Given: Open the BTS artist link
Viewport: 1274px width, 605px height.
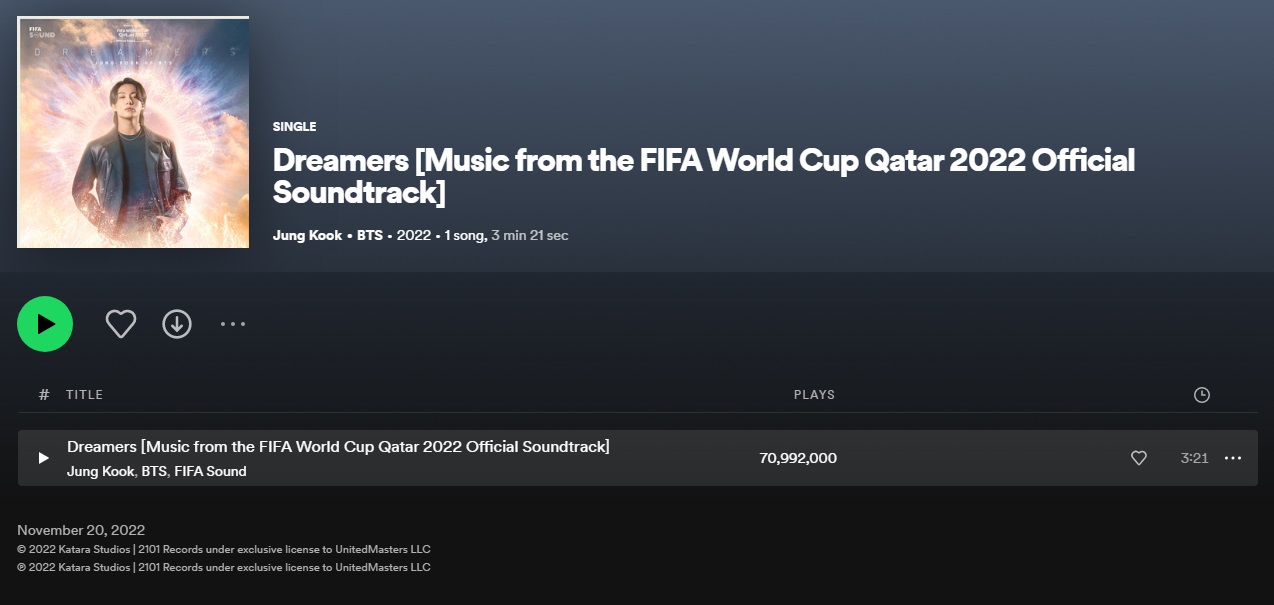Looking at the screenshot, I should [x=369, y=235].
